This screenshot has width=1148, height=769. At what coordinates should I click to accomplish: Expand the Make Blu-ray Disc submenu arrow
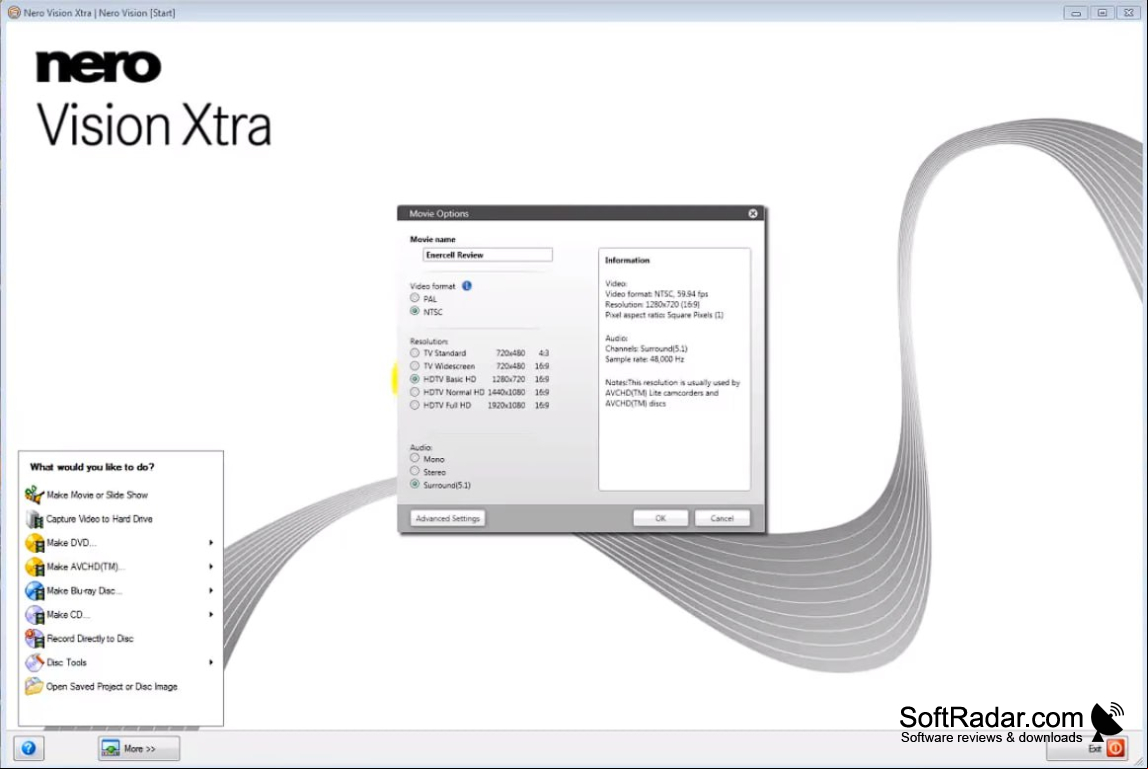211,591
